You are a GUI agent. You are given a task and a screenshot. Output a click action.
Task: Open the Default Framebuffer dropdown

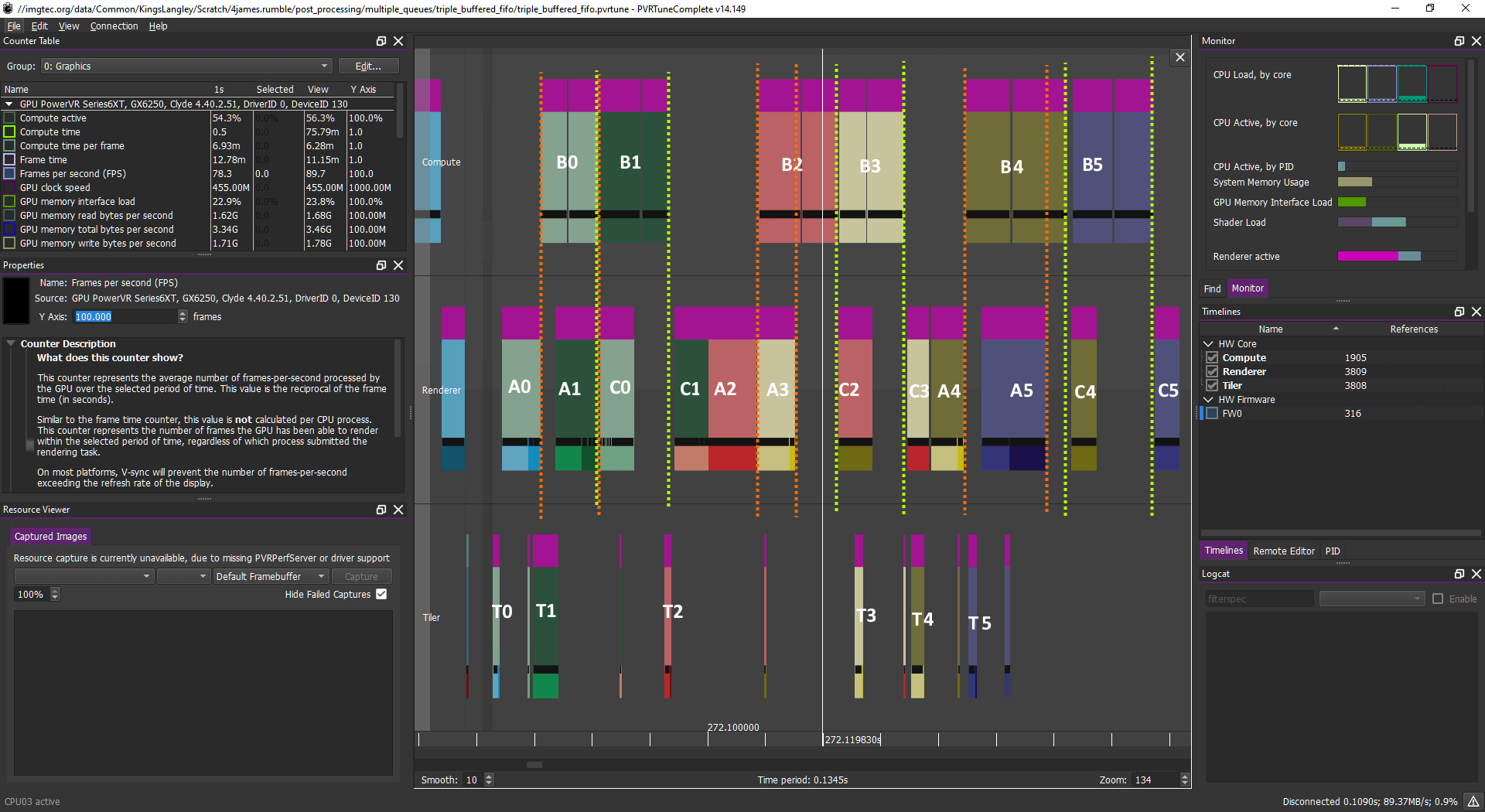270,577
